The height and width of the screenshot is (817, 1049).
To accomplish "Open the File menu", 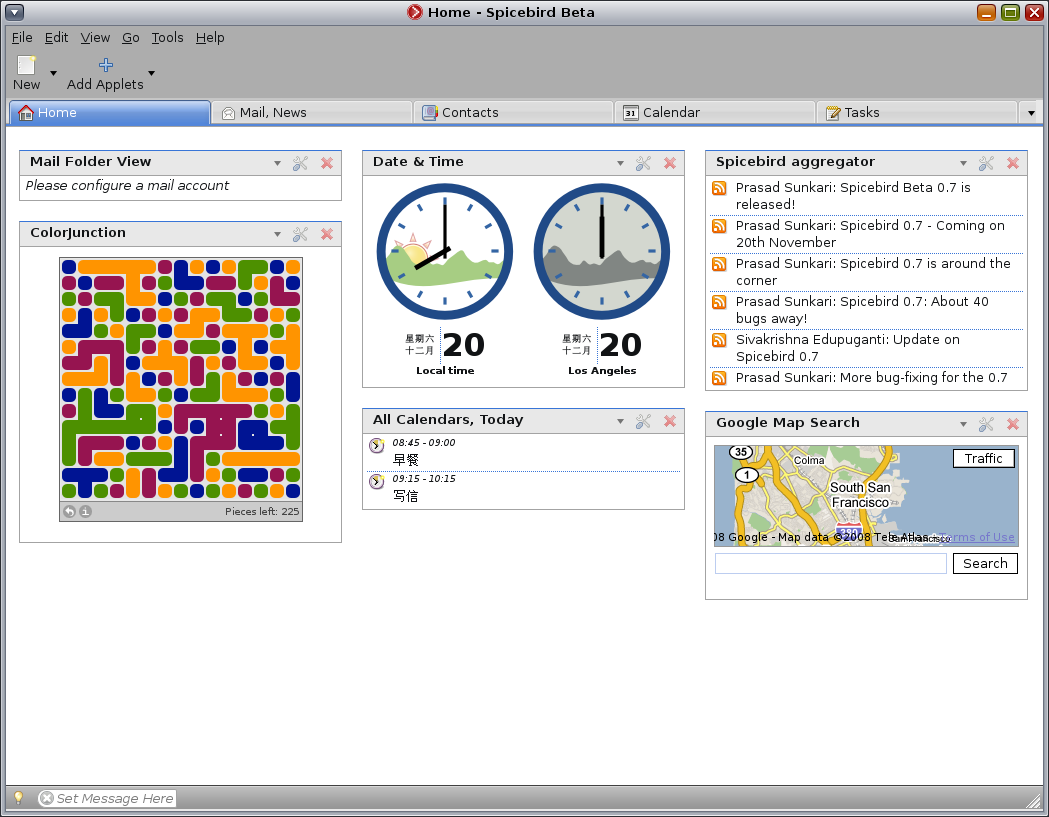I will (x=22, y=37).
